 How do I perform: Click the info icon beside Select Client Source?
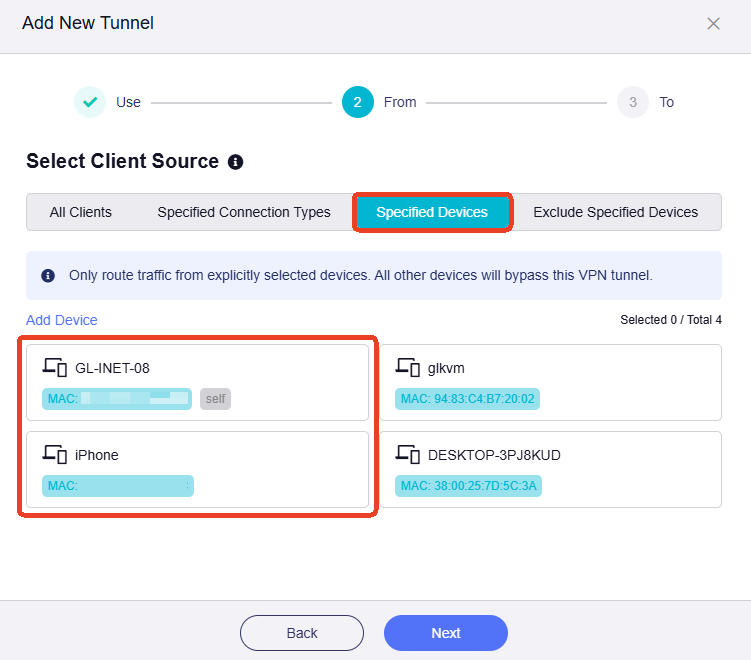click(236, 162)
